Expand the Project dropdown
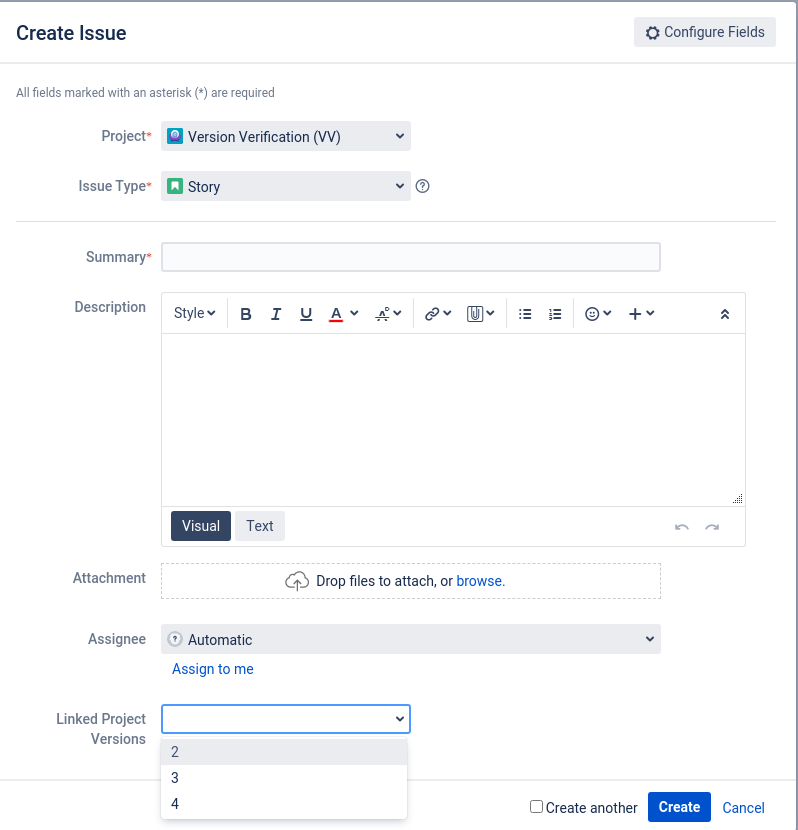Screen dimensions: 798x830 [x=286, y=137]
